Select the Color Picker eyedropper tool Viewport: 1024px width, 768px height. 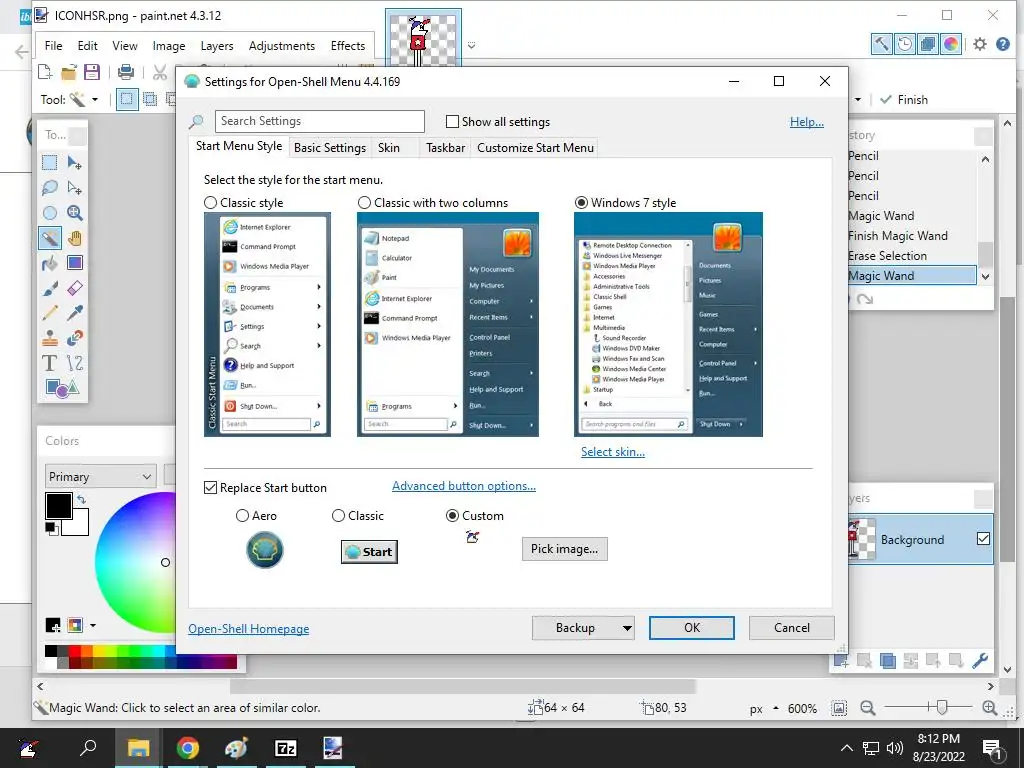(x=74, y=313)
